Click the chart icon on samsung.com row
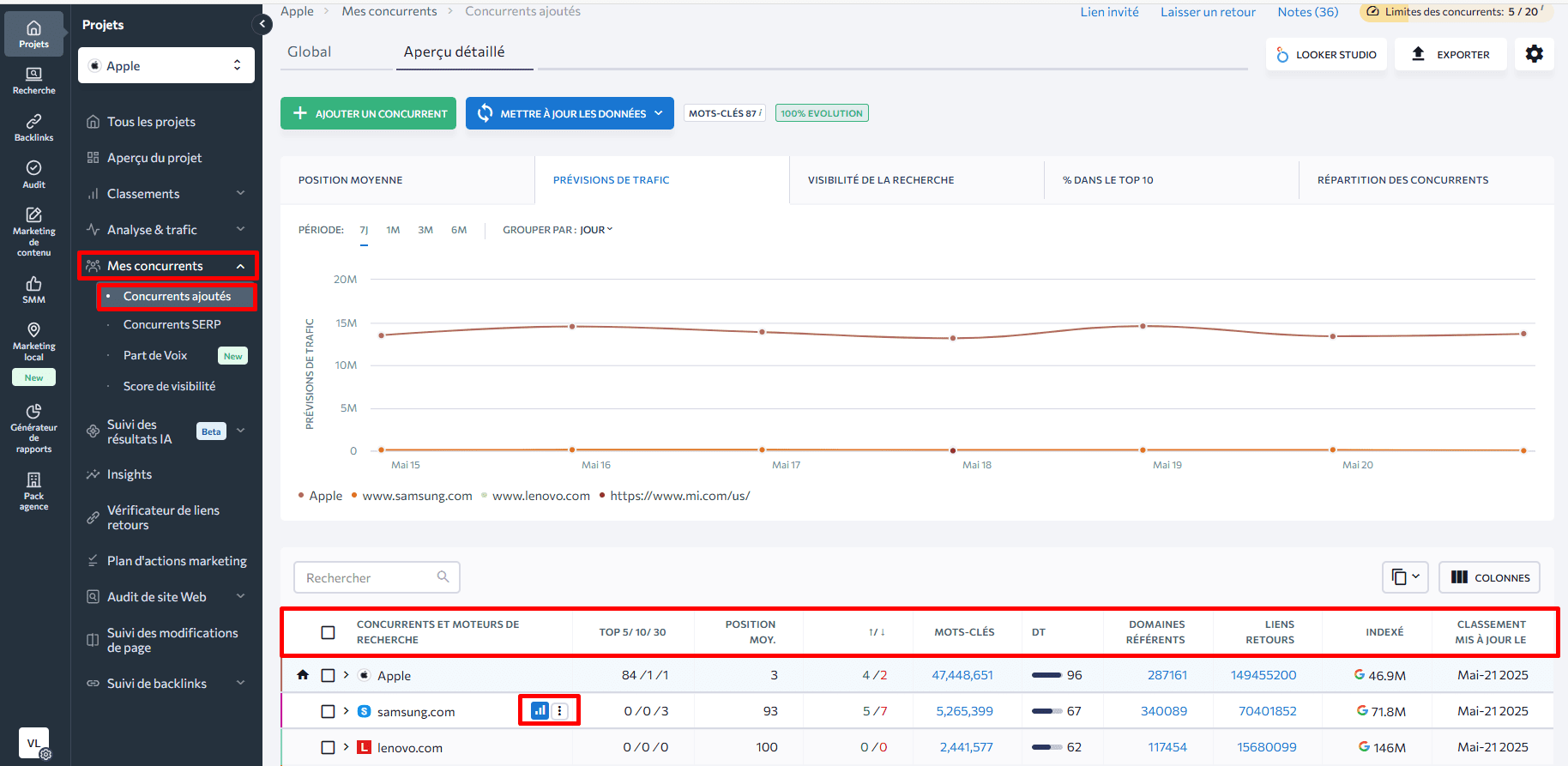This screenshot has height=766, width=1568. tap(540, 710)
